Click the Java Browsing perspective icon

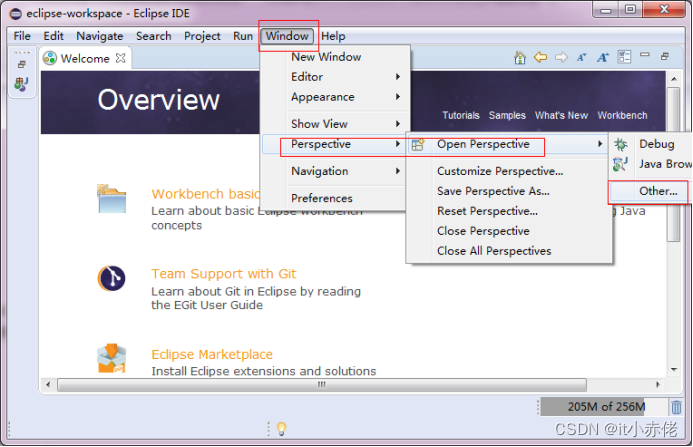click(x=620, y=164)
